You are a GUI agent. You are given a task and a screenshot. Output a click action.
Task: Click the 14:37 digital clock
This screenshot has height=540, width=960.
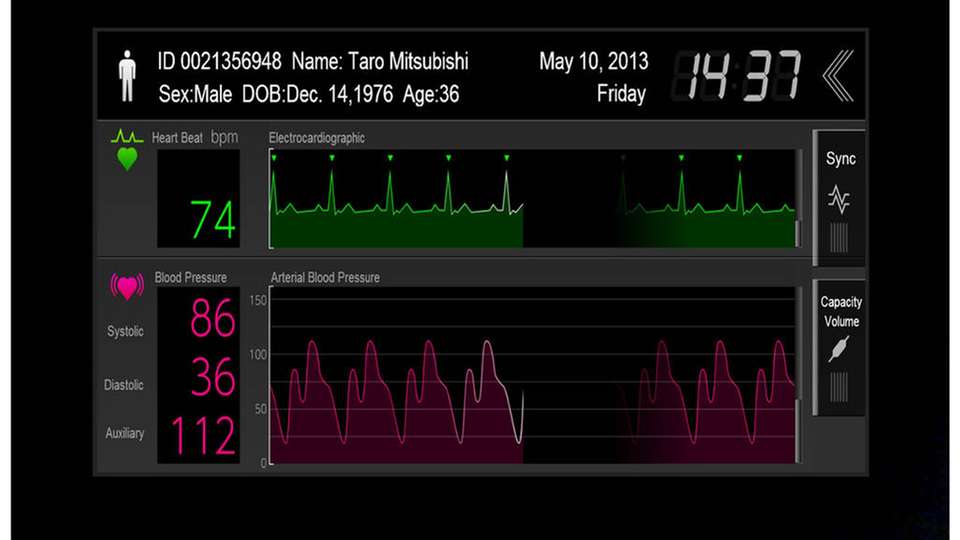pyautogui.click(x=737, y=76)
